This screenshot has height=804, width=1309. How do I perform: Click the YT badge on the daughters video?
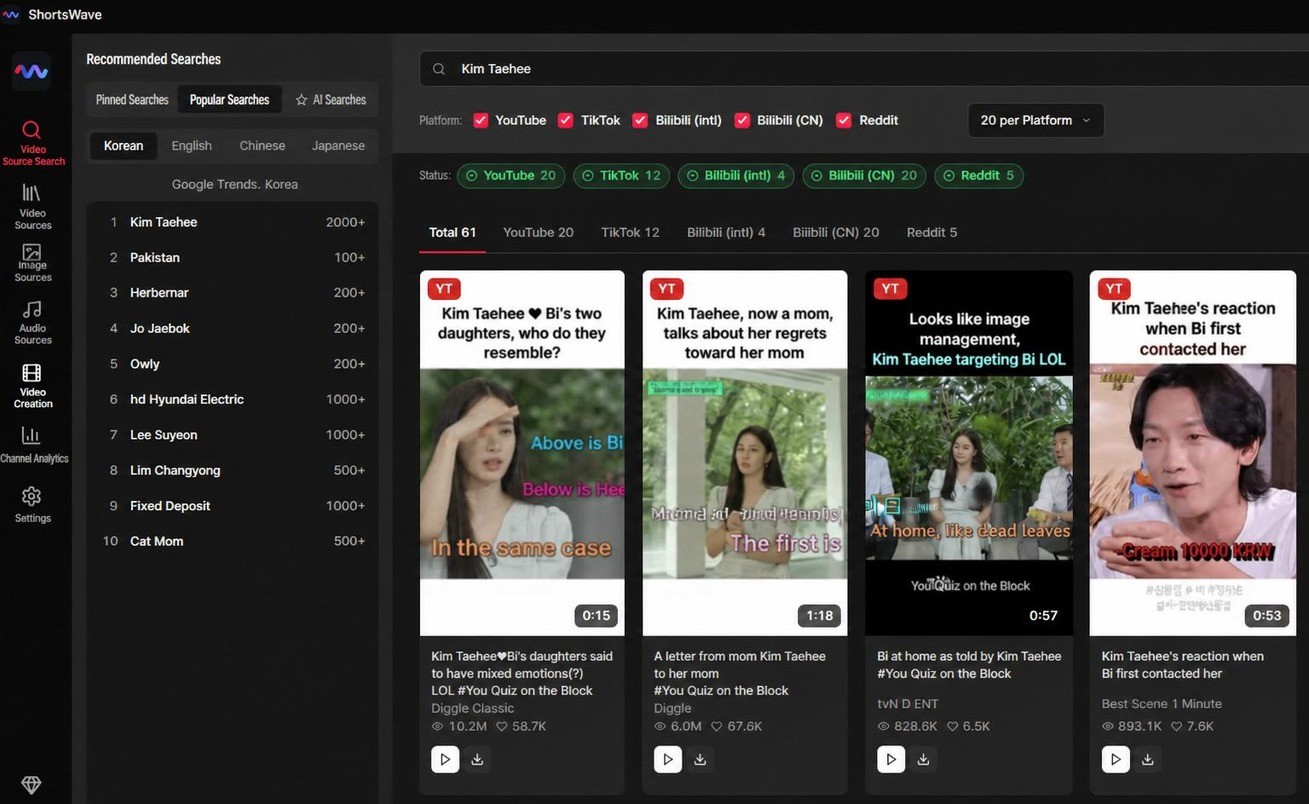[x=444, y=288]
